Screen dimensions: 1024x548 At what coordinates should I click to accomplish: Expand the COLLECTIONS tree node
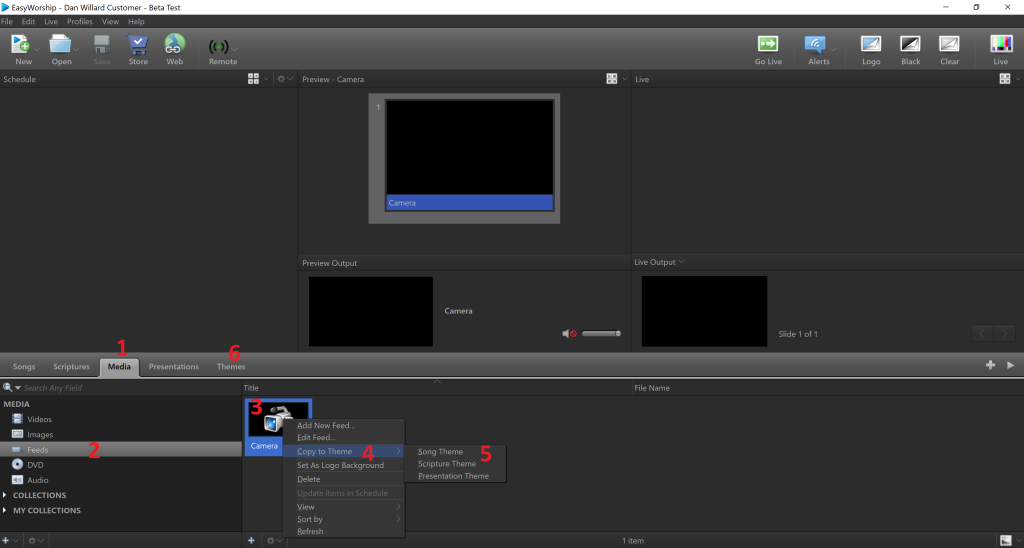coord(6,495)
